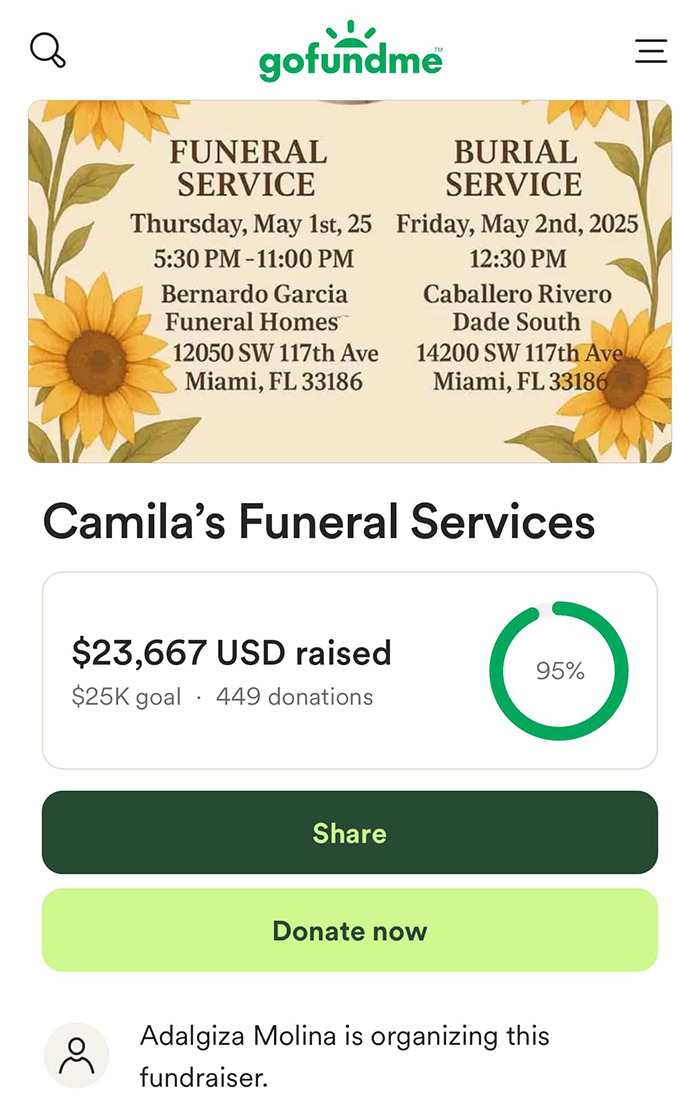
Task: Tap the fundraiser stats card
Action: tap(349, 670)
